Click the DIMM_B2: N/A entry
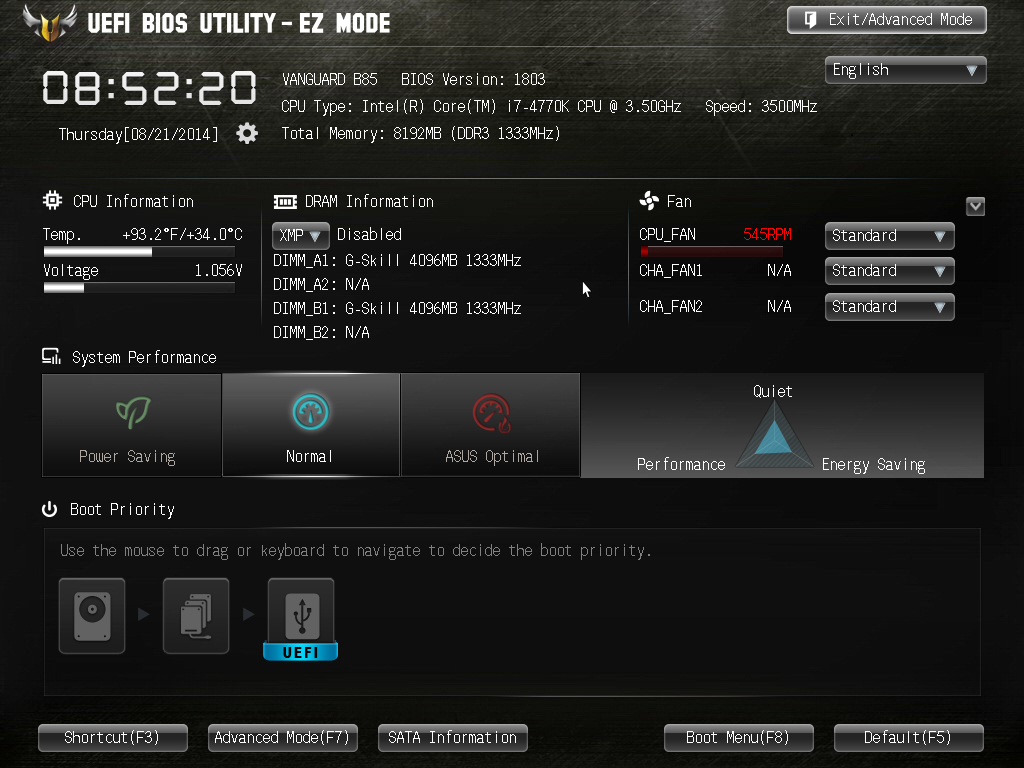This screenshot has height=768, width=1024. [321, 332]
